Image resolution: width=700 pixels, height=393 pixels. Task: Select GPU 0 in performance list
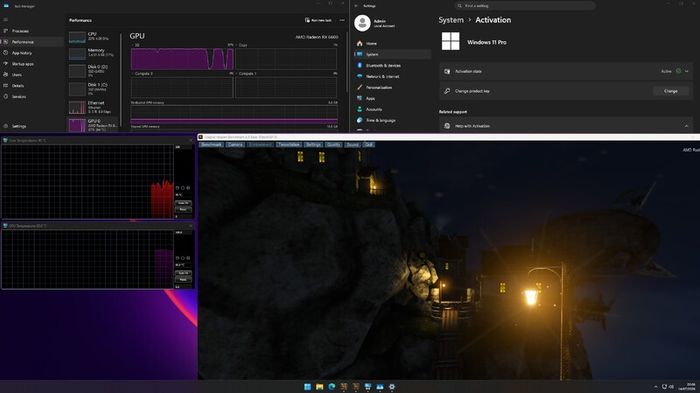[x=93, y=125]
